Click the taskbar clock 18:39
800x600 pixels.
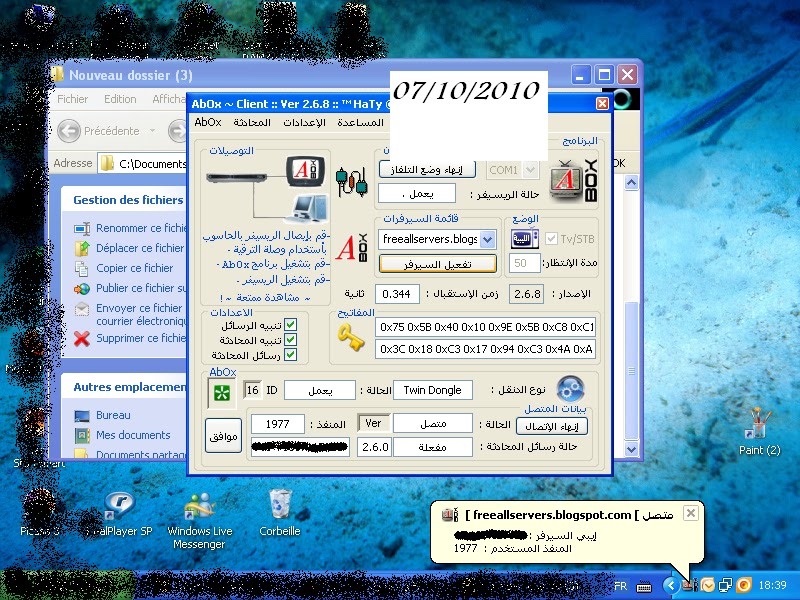(x=772, y=585)
